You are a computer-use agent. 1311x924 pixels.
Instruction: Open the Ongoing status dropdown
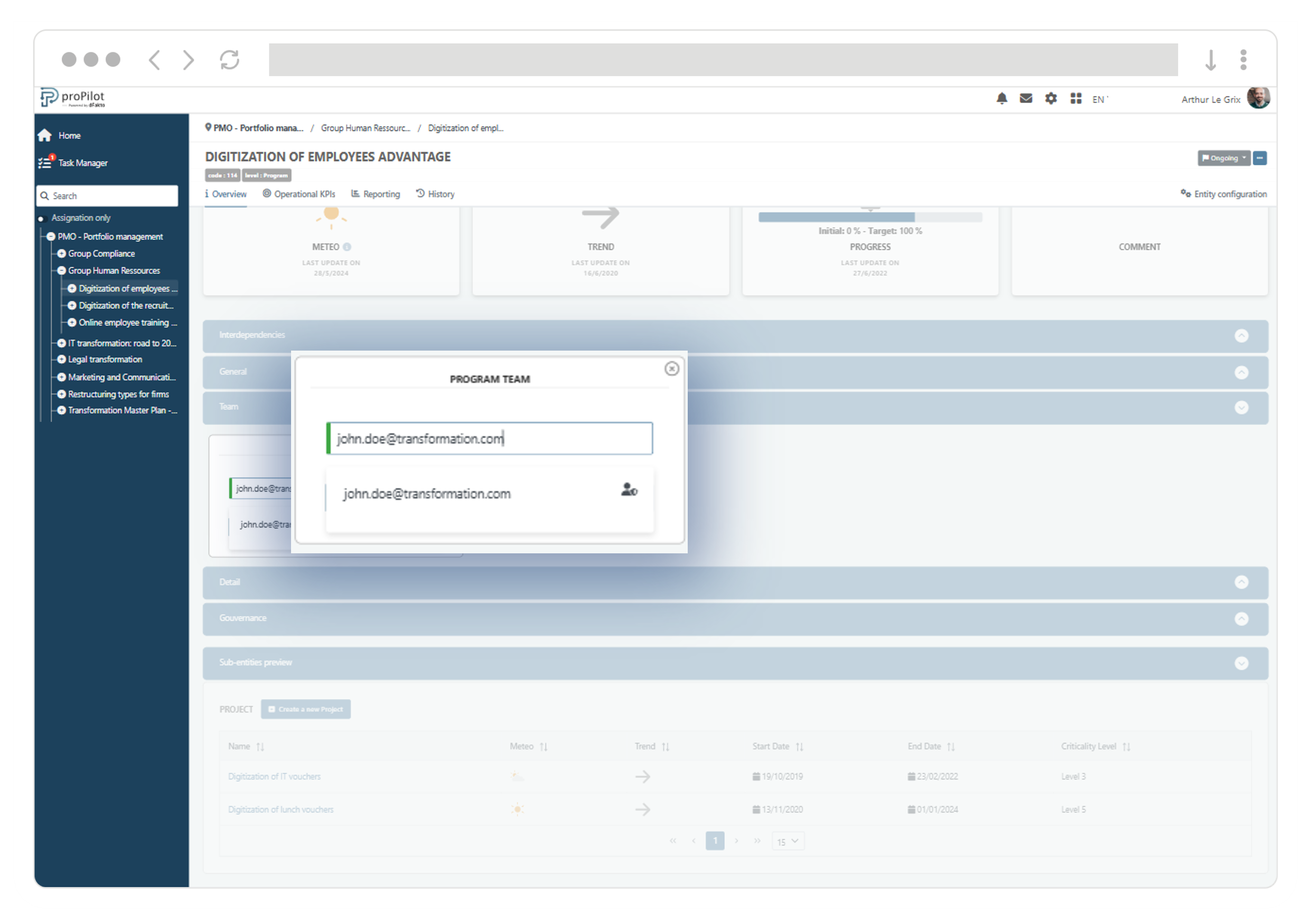tap(1224, 158)
